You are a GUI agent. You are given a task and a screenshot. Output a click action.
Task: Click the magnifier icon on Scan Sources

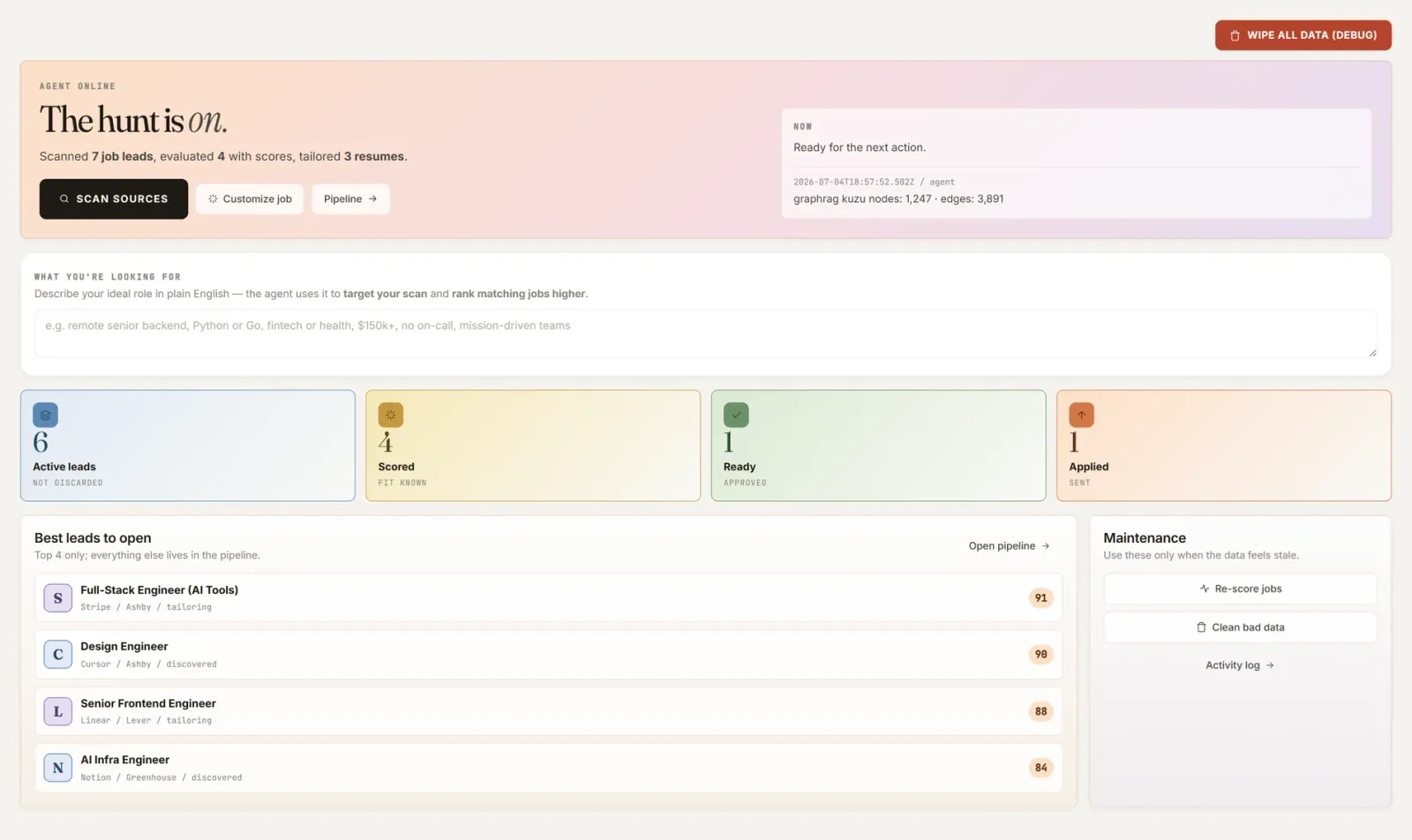pos(64,199)
